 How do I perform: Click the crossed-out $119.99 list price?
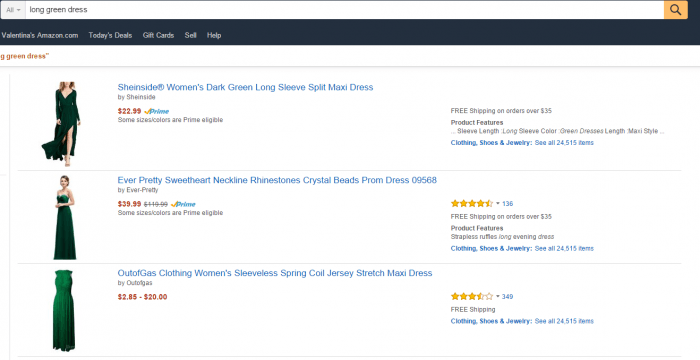[x=156, y=205]
